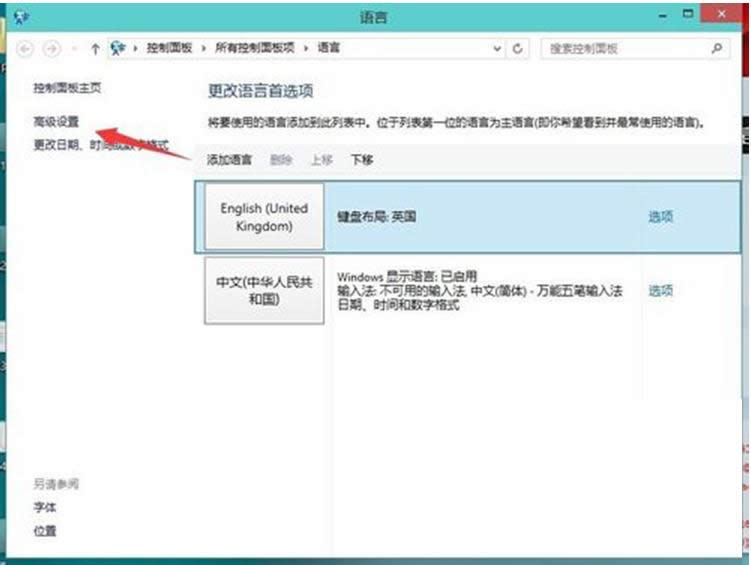Click Windows 显示语言: 已启用 text
751x565 pixels.
(407, 276)
